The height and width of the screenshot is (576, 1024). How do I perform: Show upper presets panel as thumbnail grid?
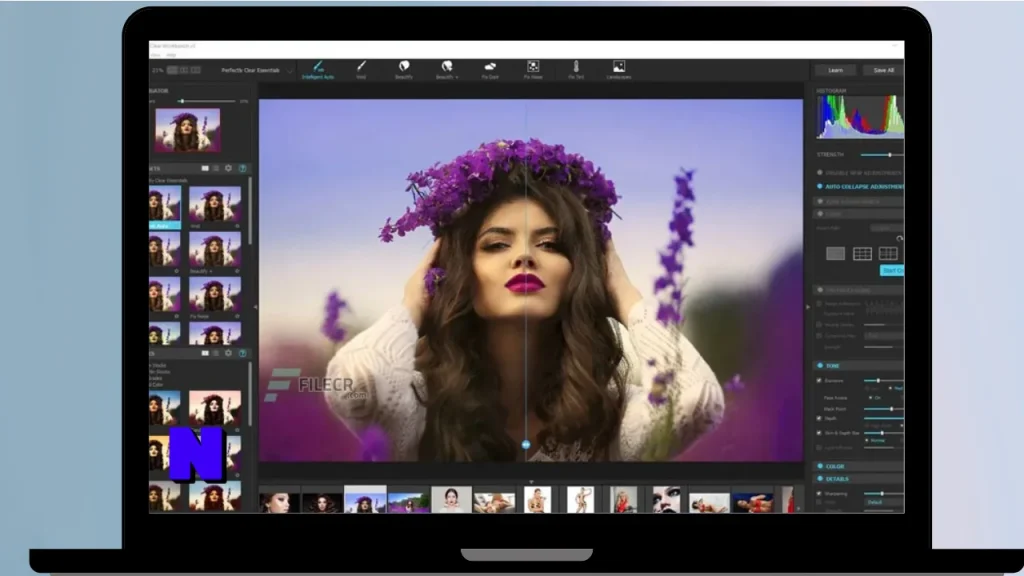[205, 168]
